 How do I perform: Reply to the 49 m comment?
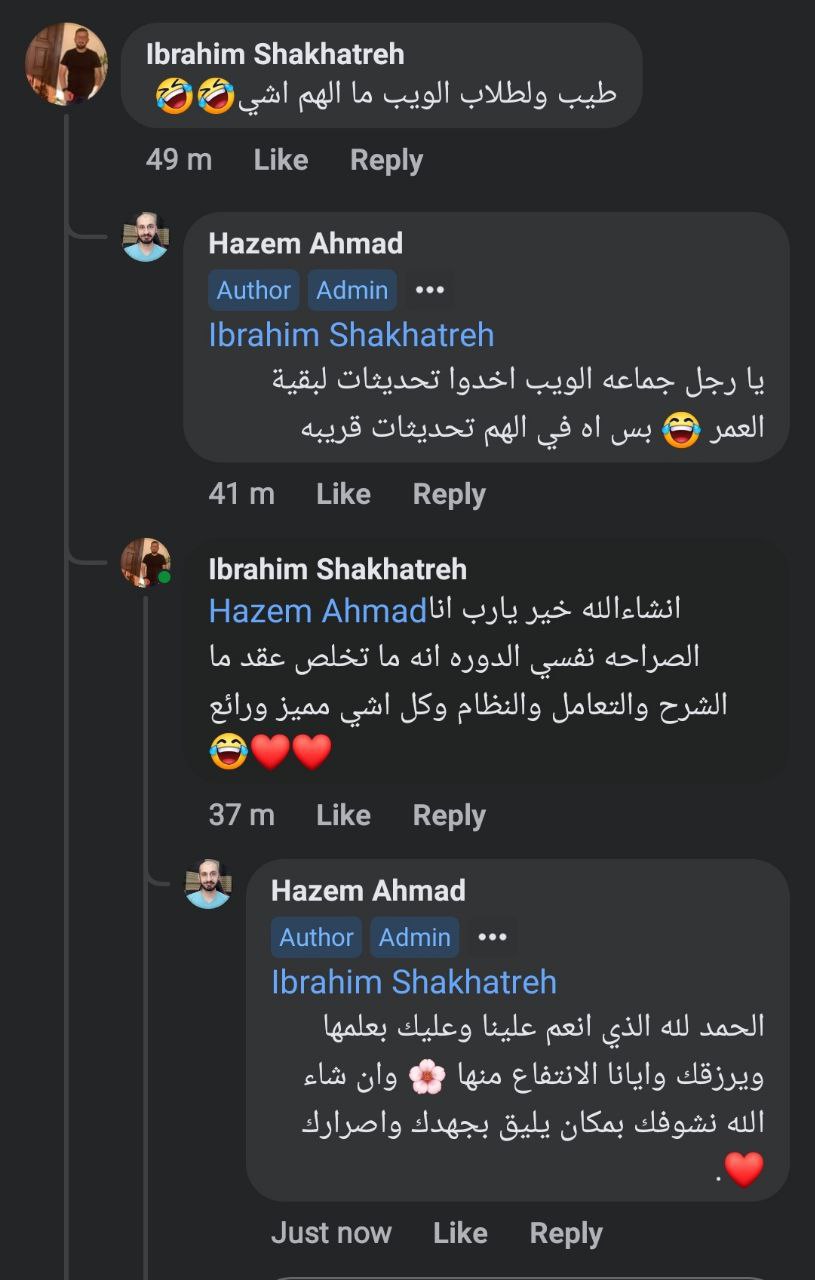386,160
